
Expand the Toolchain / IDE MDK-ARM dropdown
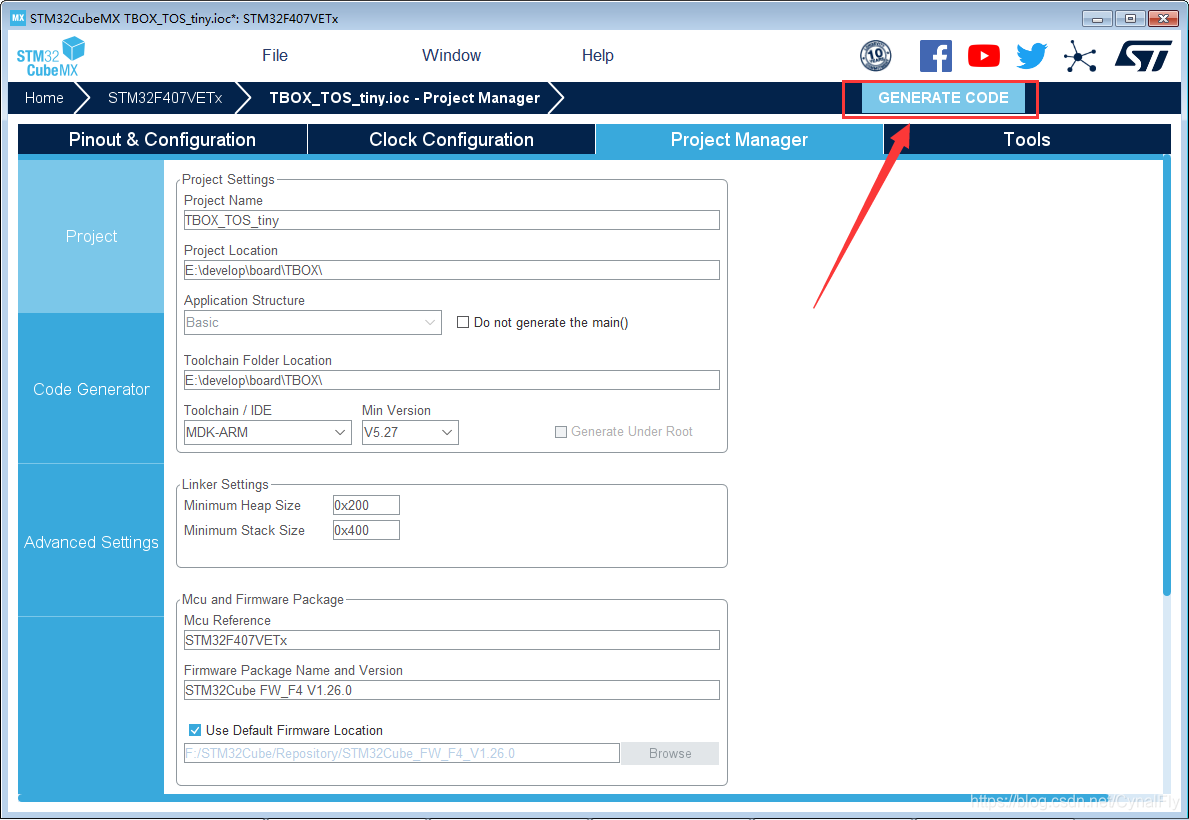pyautogui.click(x=267, y=432)
